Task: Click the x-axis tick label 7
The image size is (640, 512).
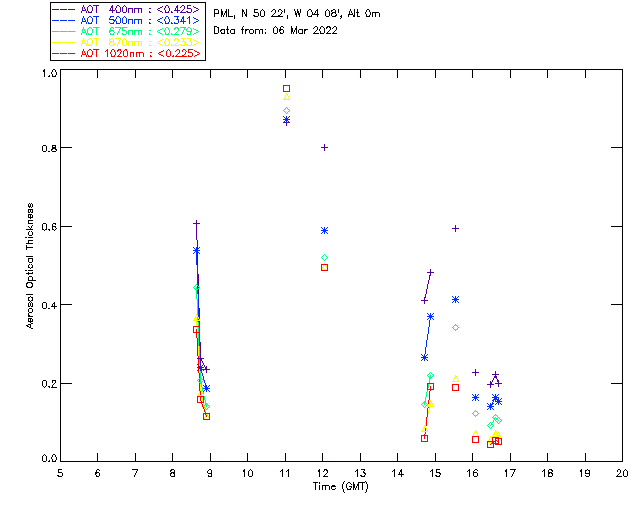Action: [x=135, y=473]
